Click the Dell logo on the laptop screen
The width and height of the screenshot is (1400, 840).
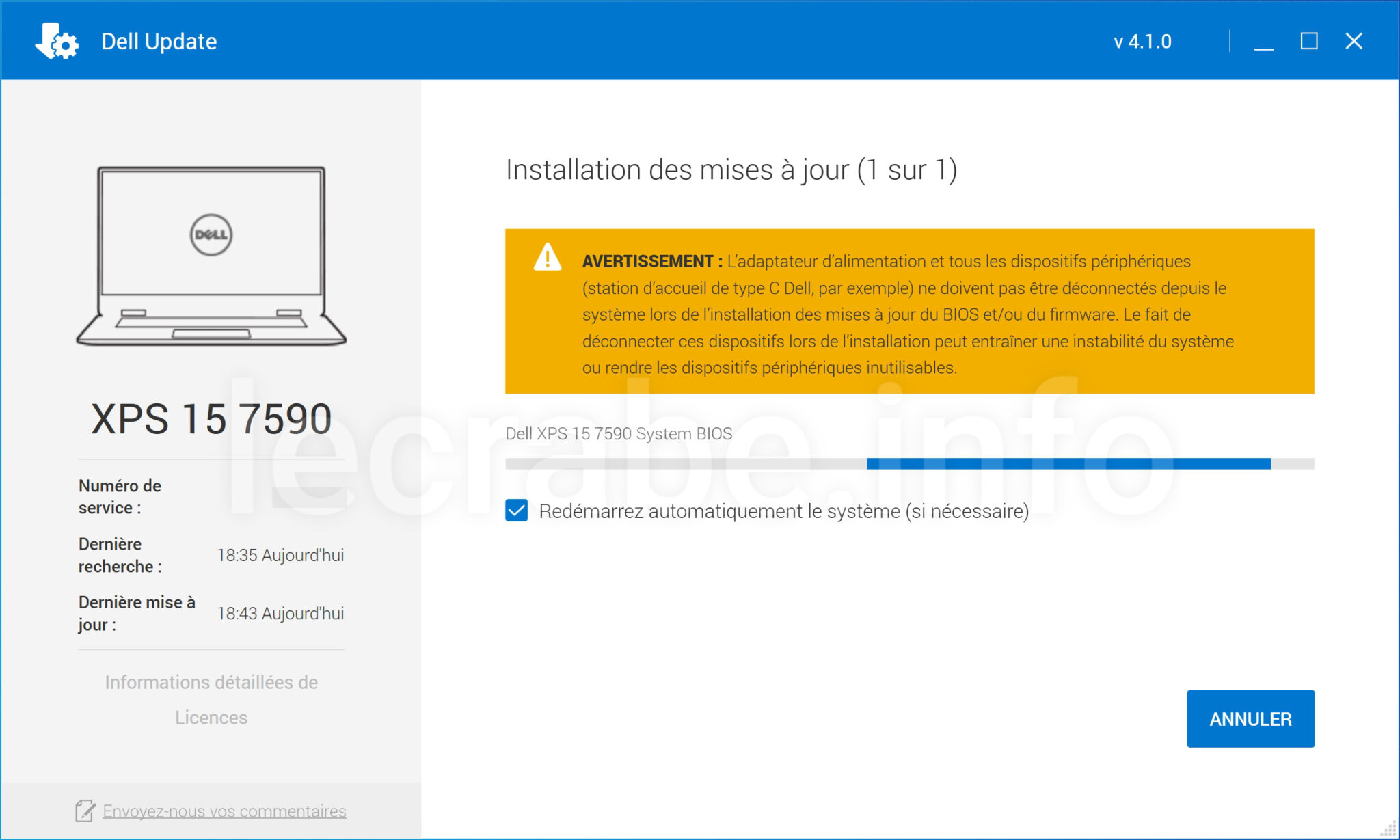[211, 233]
